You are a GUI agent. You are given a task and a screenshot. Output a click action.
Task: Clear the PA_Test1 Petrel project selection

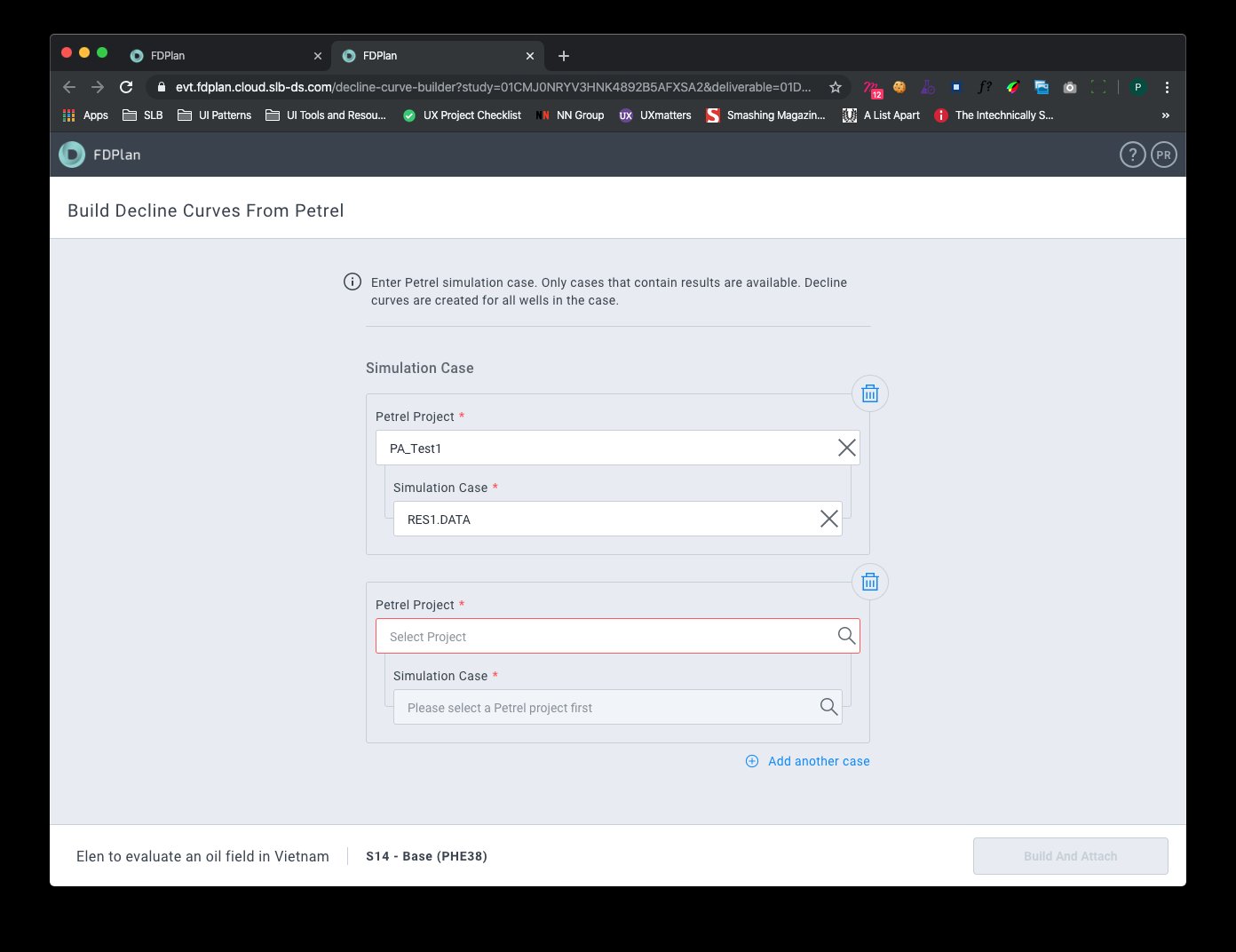(x=847, y=448)
